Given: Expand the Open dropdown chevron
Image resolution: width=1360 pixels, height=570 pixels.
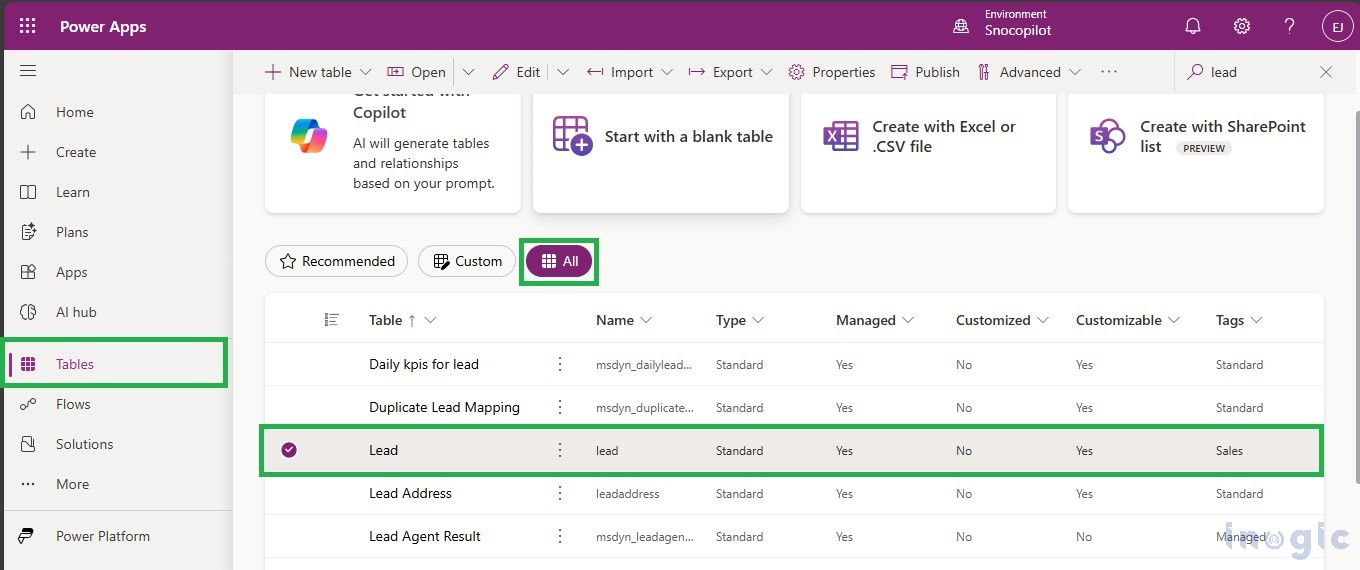Looking at the screenshot, I should click(x=469, y=72).
